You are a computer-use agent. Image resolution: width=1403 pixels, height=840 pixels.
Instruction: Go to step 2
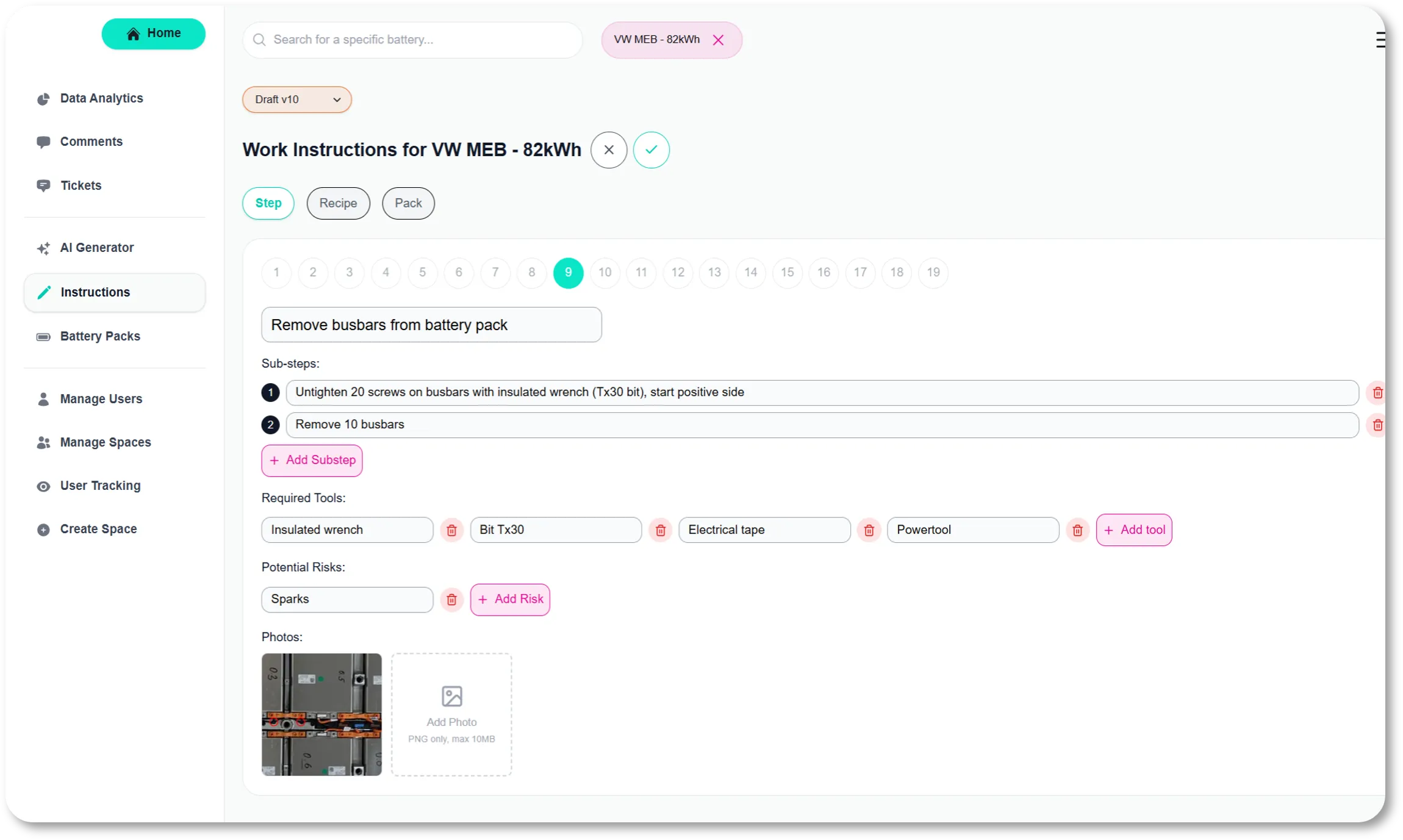[313, 273]
